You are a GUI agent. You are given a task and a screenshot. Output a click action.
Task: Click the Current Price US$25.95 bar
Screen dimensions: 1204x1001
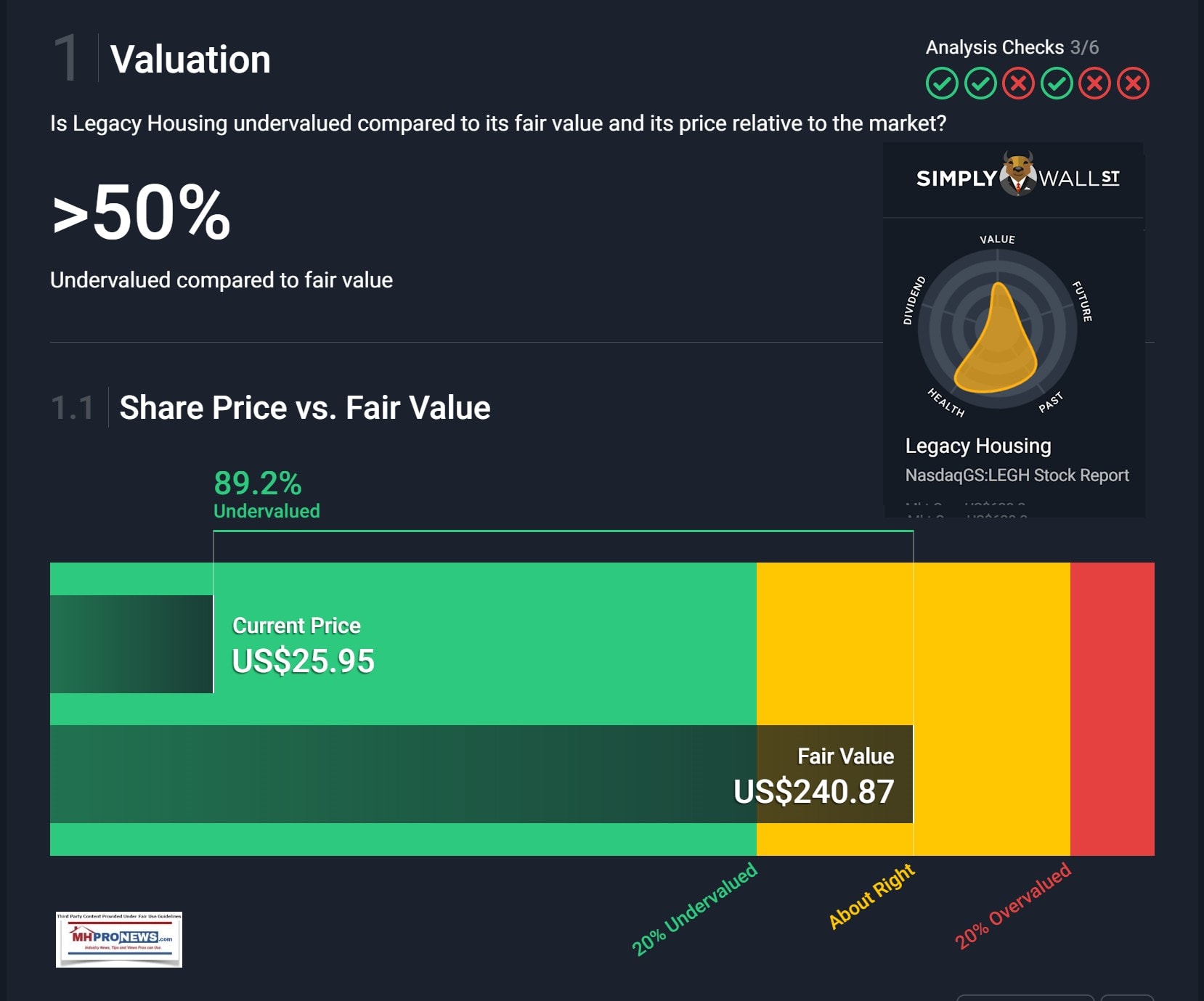(x=131, y=644)
